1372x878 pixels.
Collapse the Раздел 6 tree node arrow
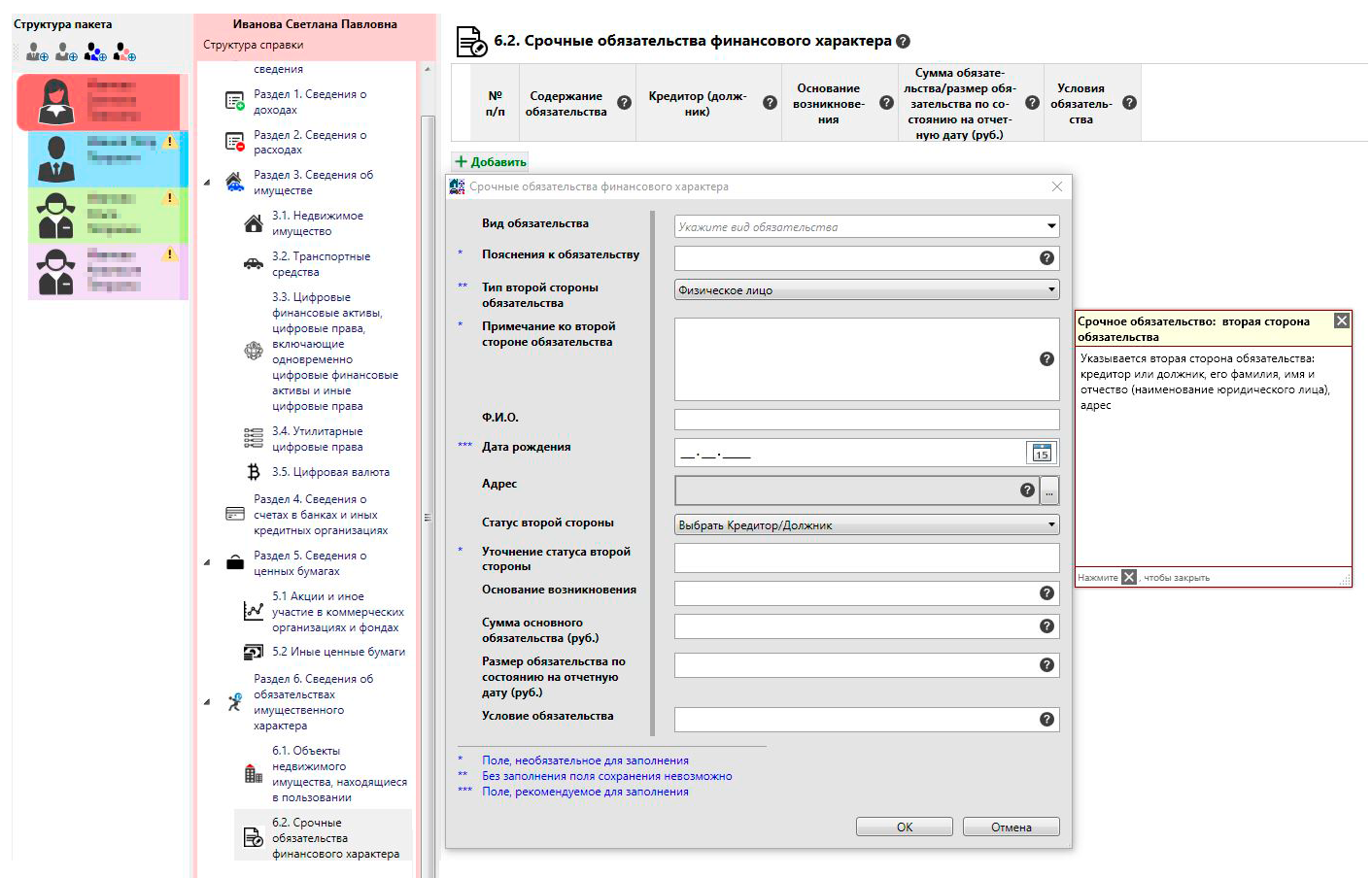[x=207, y=701]
